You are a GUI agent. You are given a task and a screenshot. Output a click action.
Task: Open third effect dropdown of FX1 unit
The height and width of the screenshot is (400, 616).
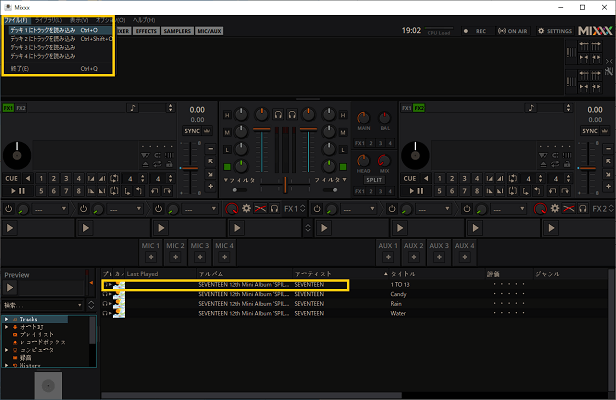(200, 209)
